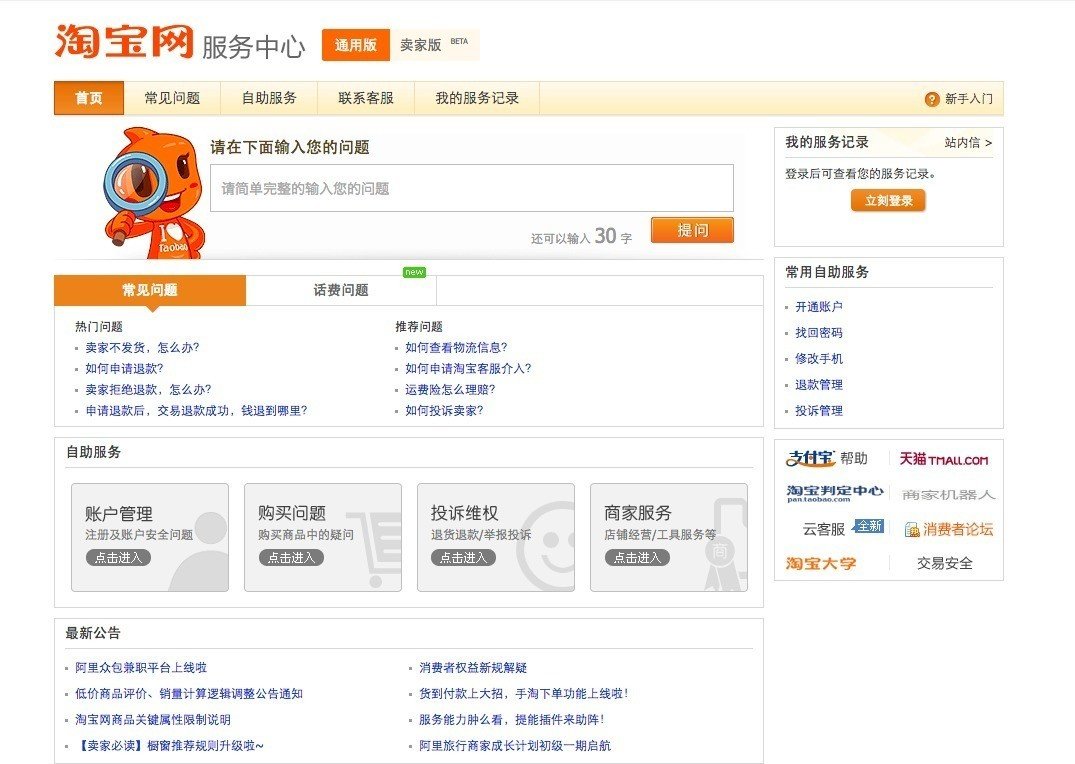Select the 首页 navigation tab
This screenshot has height=764, width=1075.
coord(89,98)
